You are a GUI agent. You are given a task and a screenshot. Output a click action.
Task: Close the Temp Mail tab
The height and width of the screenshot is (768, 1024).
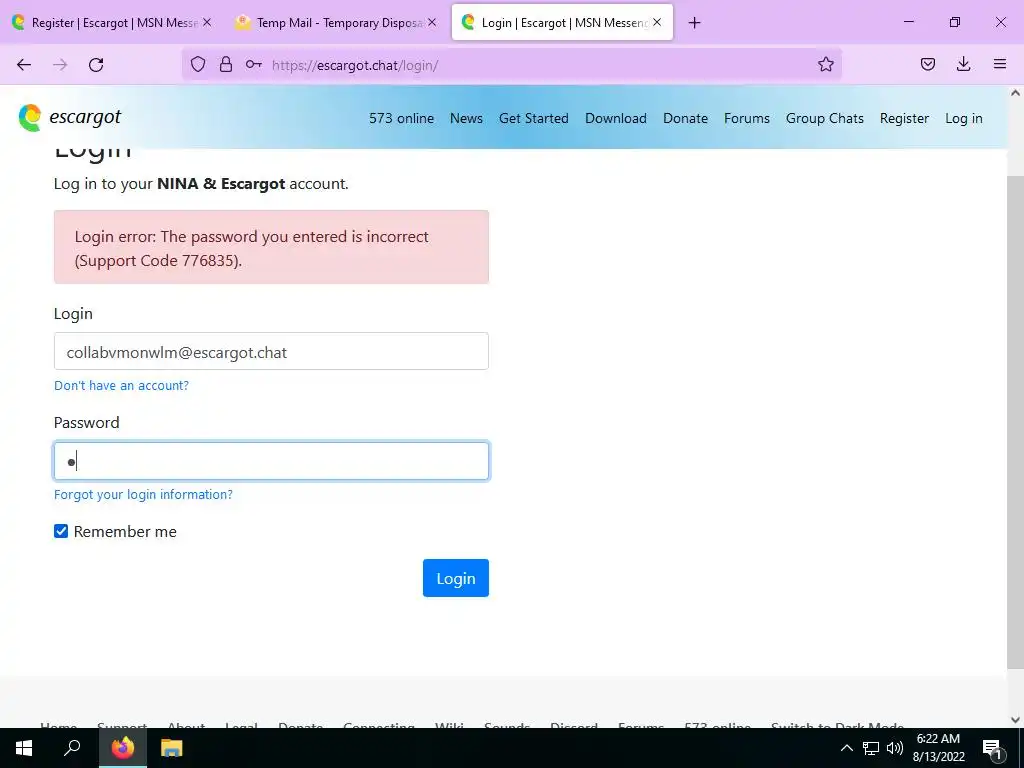pyautogui.click(x=432, y=22)
